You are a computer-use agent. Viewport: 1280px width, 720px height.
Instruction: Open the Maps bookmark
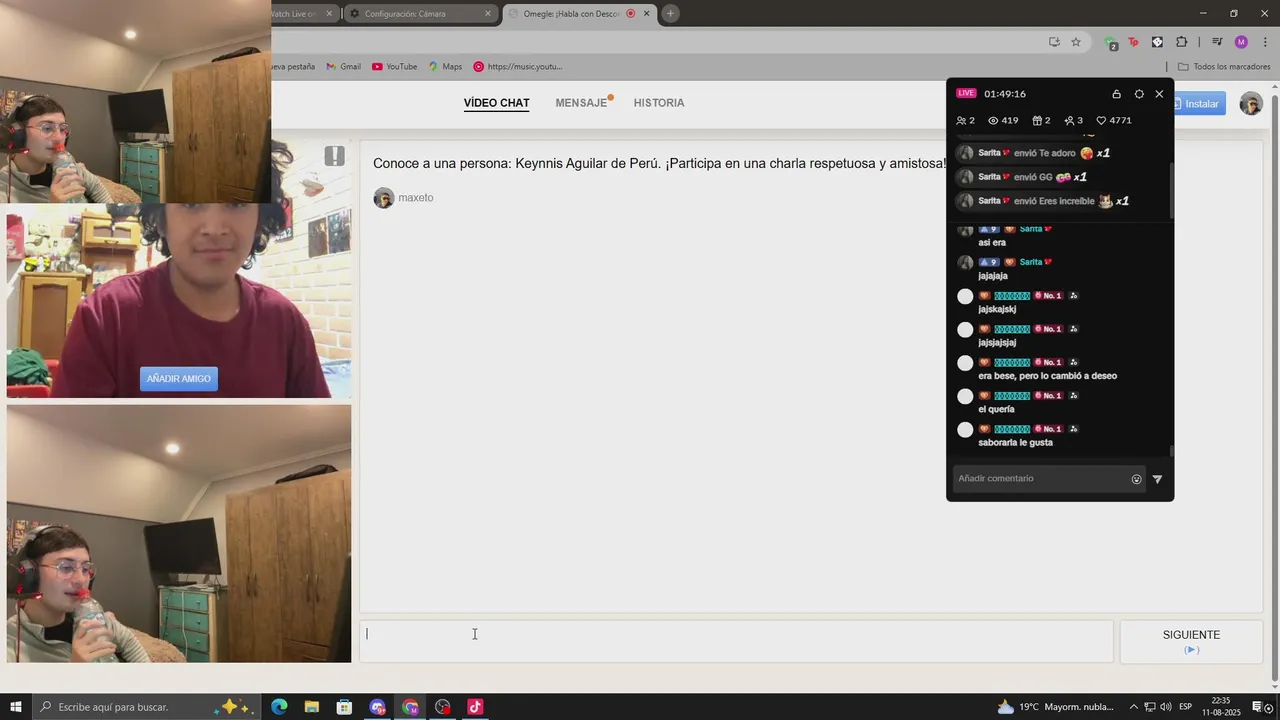coord(445,67)
